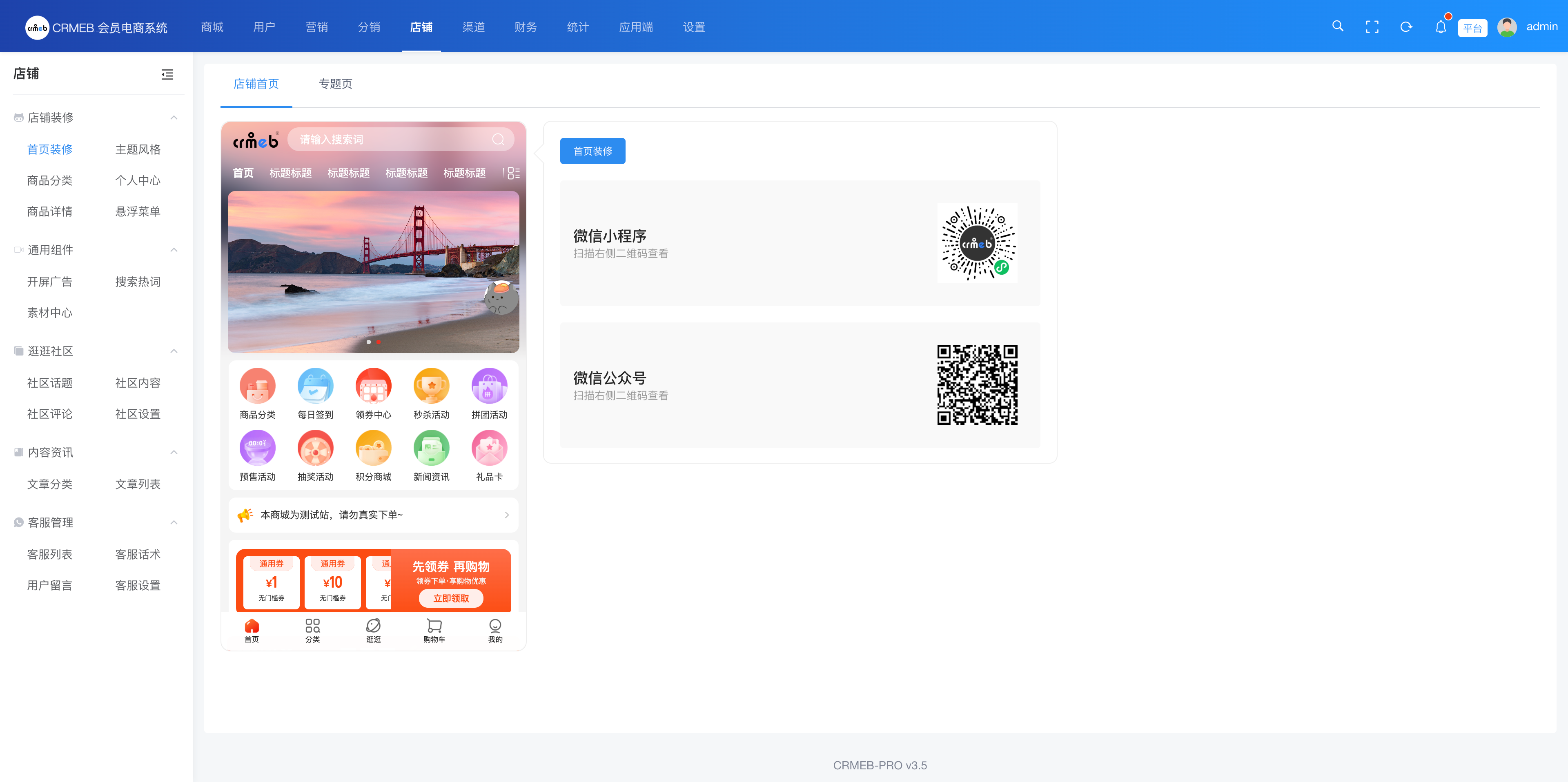The height and width of the screenshot is (782, 1568).
Task: Click the 分类 icon in bottom nav
Action: tap(312, 626)
